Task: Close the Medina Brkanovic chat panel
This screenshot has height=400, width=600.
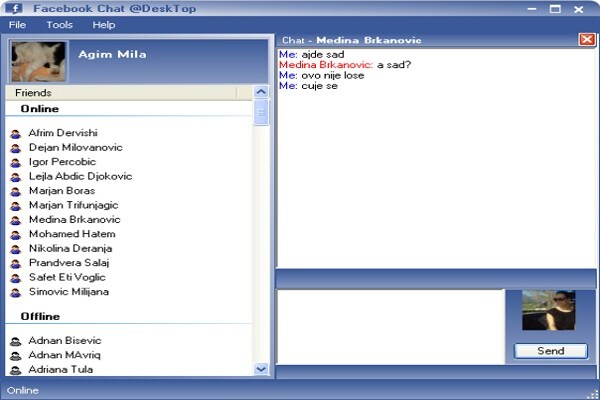Action: [x=587, y=39]
